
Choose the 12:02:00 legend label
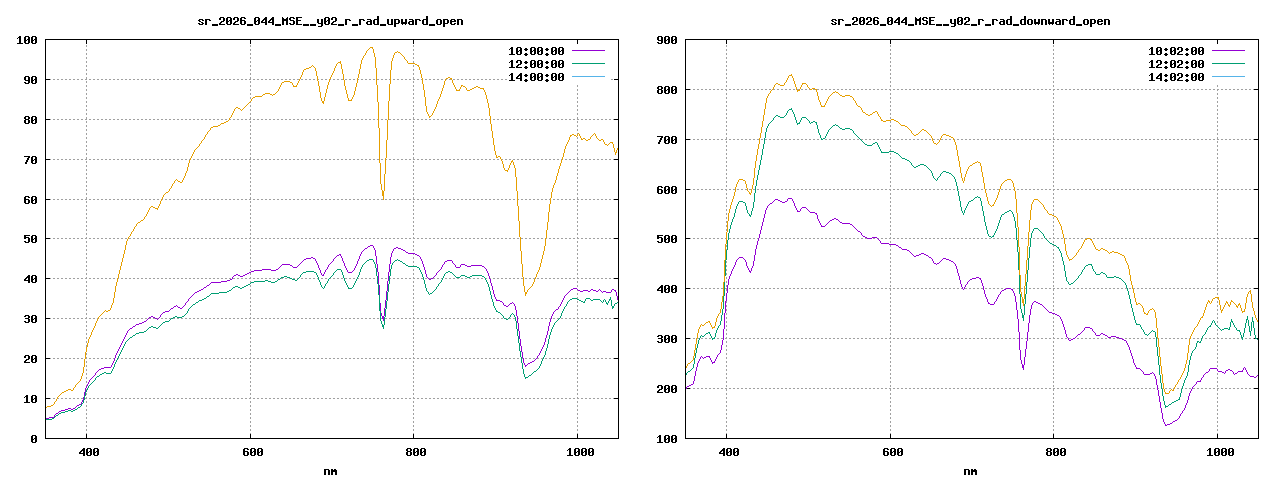1176,64
